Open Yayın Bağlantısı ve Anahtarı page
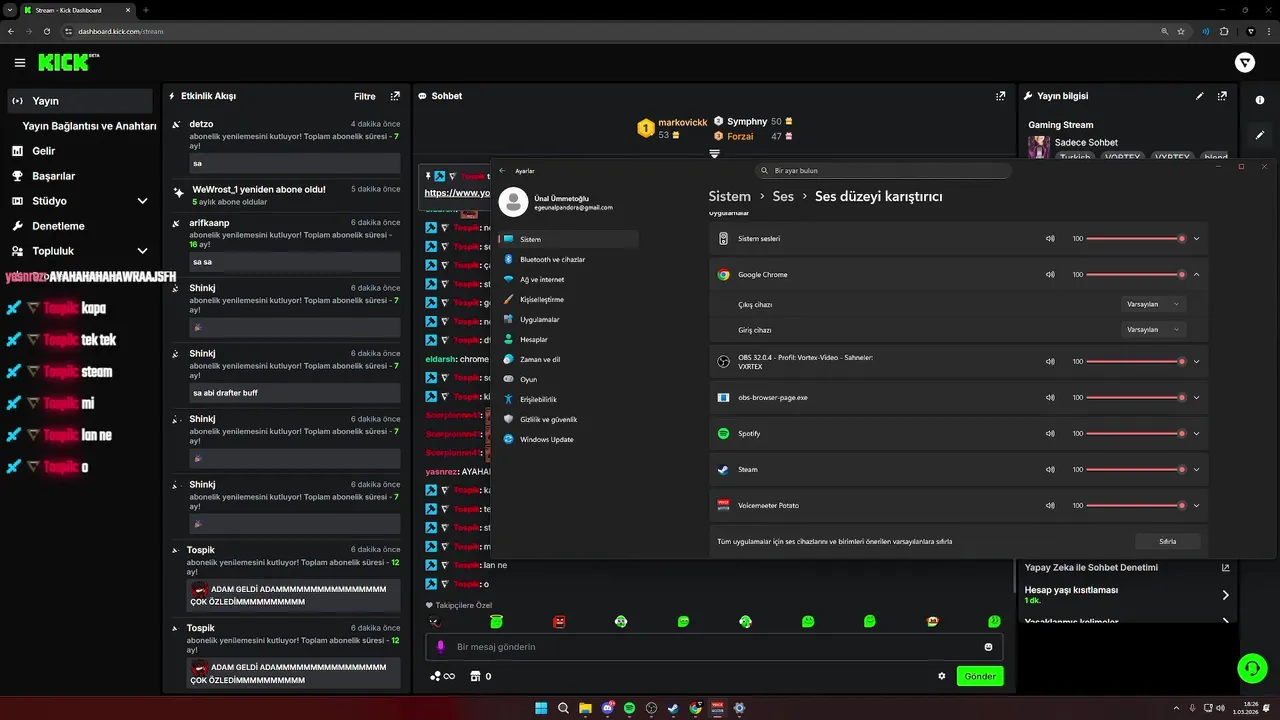Screen dimensions: 1280x720 pos(89,126)
